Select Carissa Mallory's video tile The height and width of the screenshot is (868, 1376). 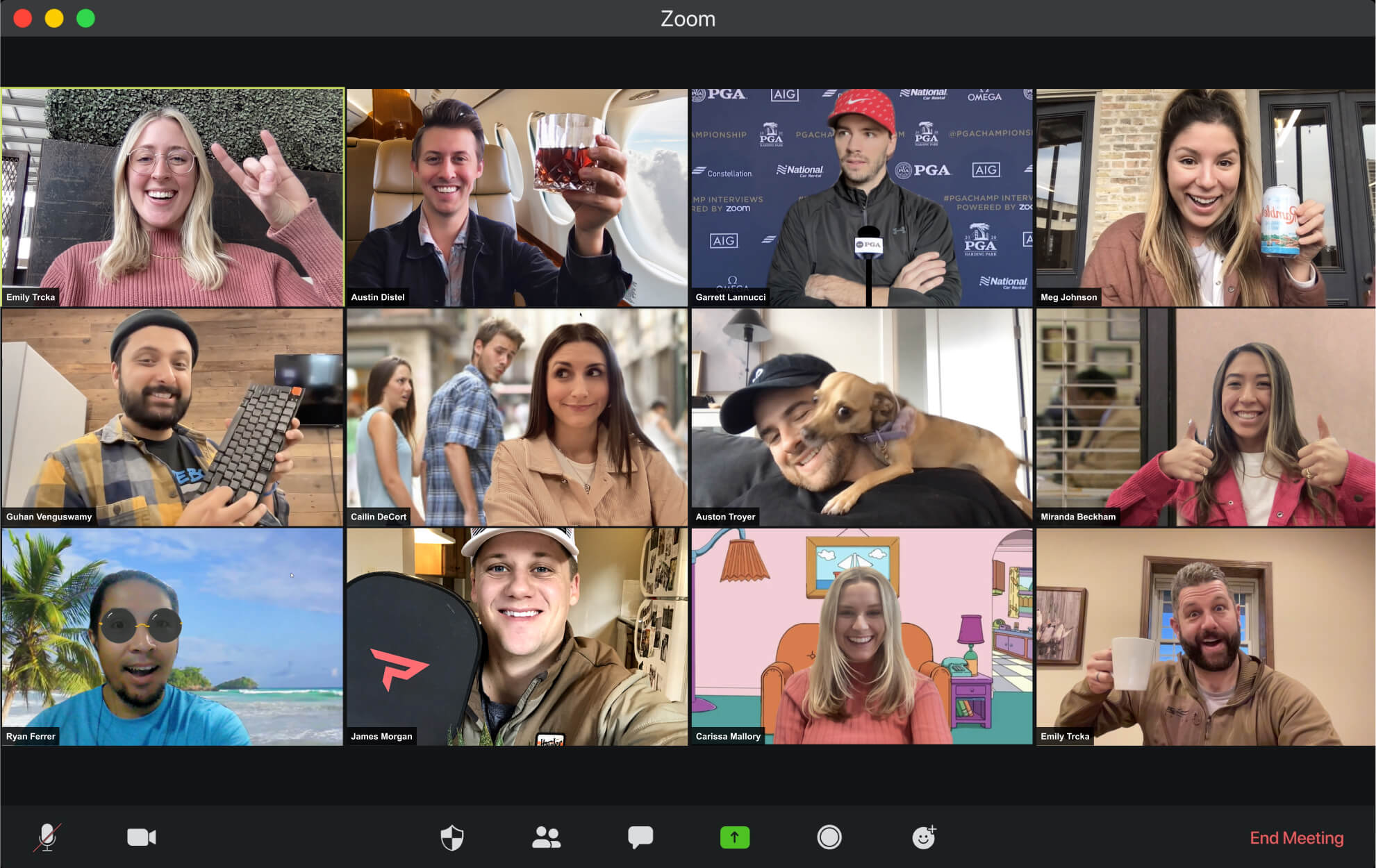point(862,637)
